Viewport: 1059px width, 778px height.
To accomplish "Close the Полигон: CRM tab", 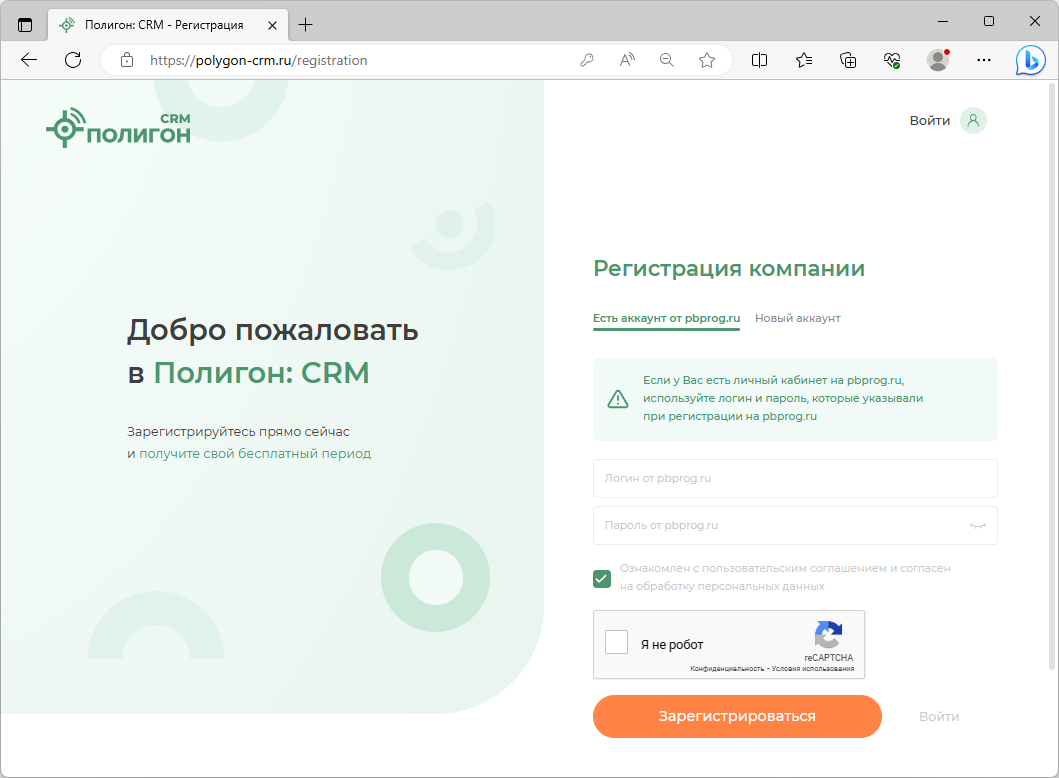I will (x=272, y=25).
